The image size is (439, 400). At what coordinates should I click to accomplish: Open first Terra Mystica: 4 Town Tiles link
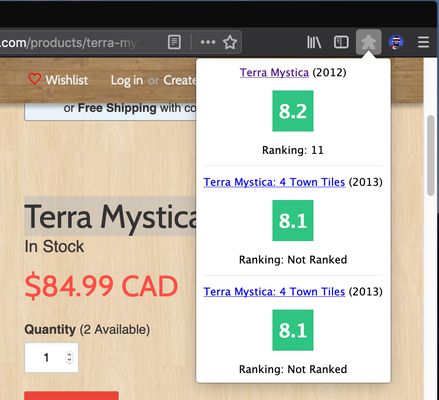(274, 182)
